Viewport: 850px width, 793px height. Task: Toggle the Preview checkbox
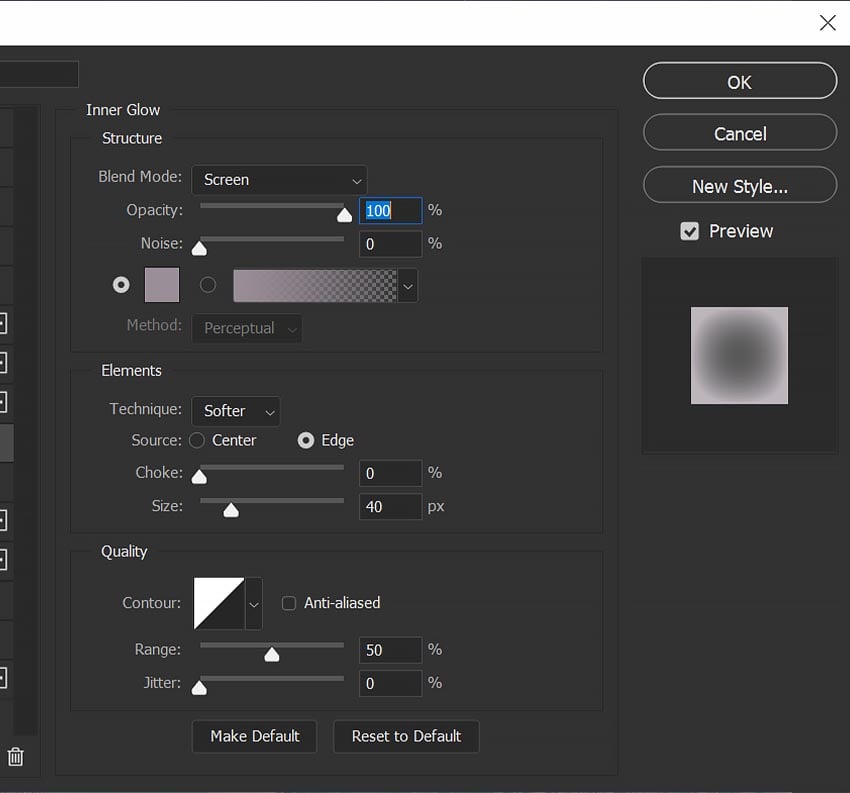coord(690,231)
